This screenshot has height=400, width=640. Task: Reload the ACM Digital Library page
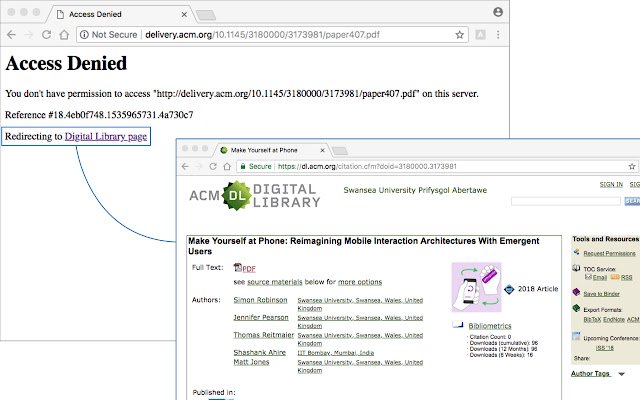pyautogui.click(x=213, y=167)
